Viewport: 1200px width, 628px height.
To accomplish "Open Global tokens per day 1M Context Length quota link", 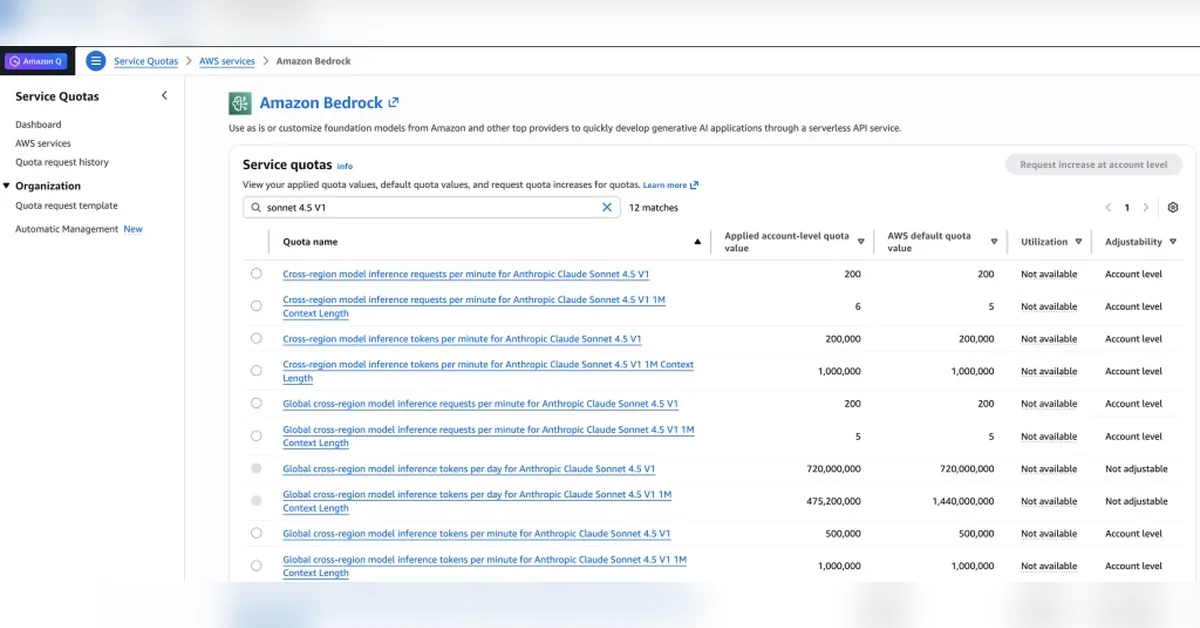I will point(477,501).
